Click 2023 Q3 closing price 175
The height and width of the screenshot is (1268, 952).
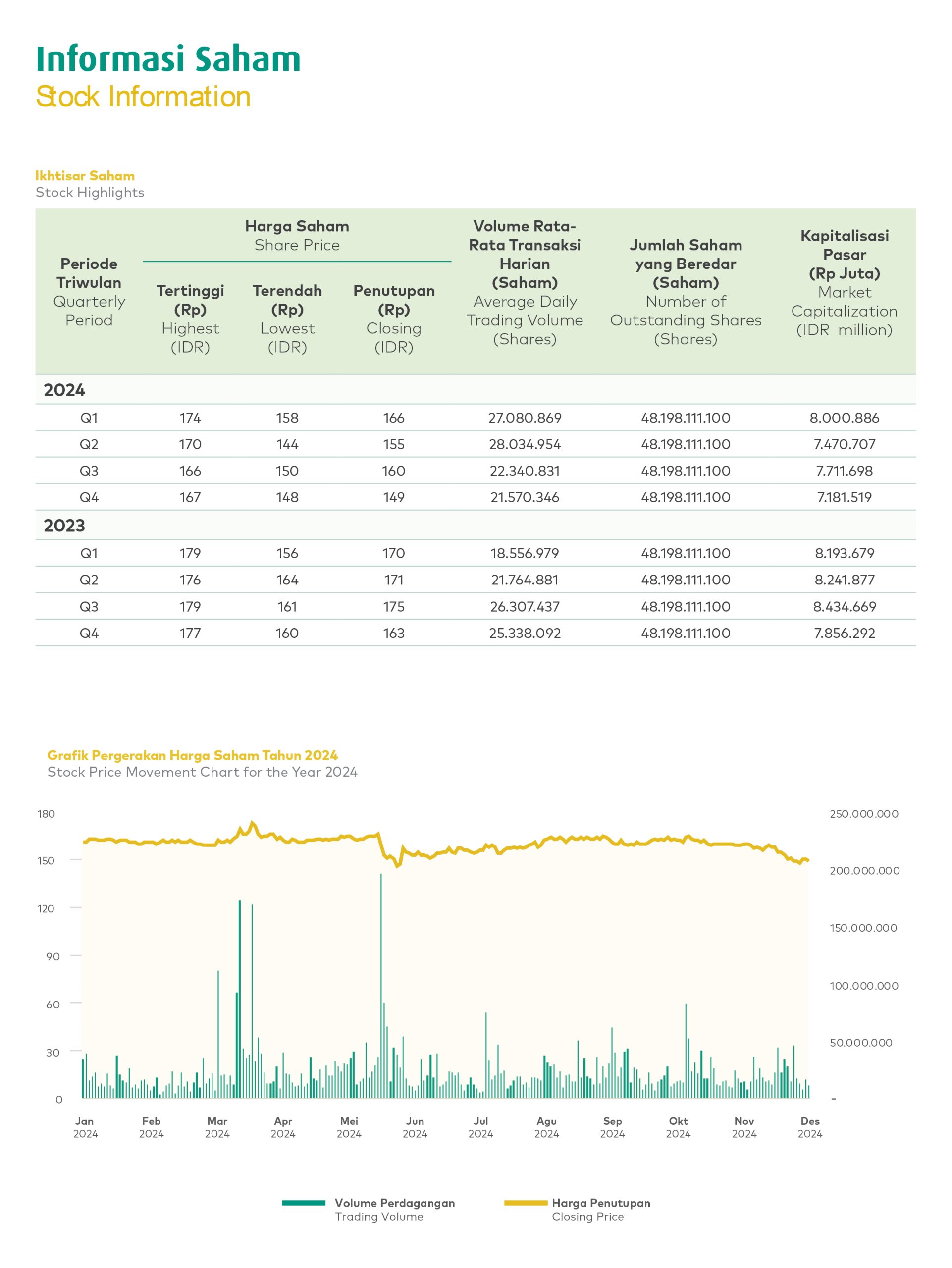(394, 606)
